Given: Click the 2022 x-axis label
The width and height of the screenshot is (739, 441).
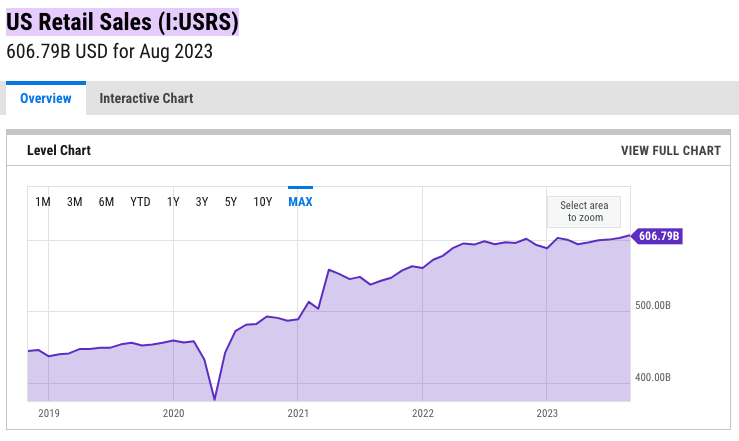Looking at the screenshot, I should click(x=423, y=412).
